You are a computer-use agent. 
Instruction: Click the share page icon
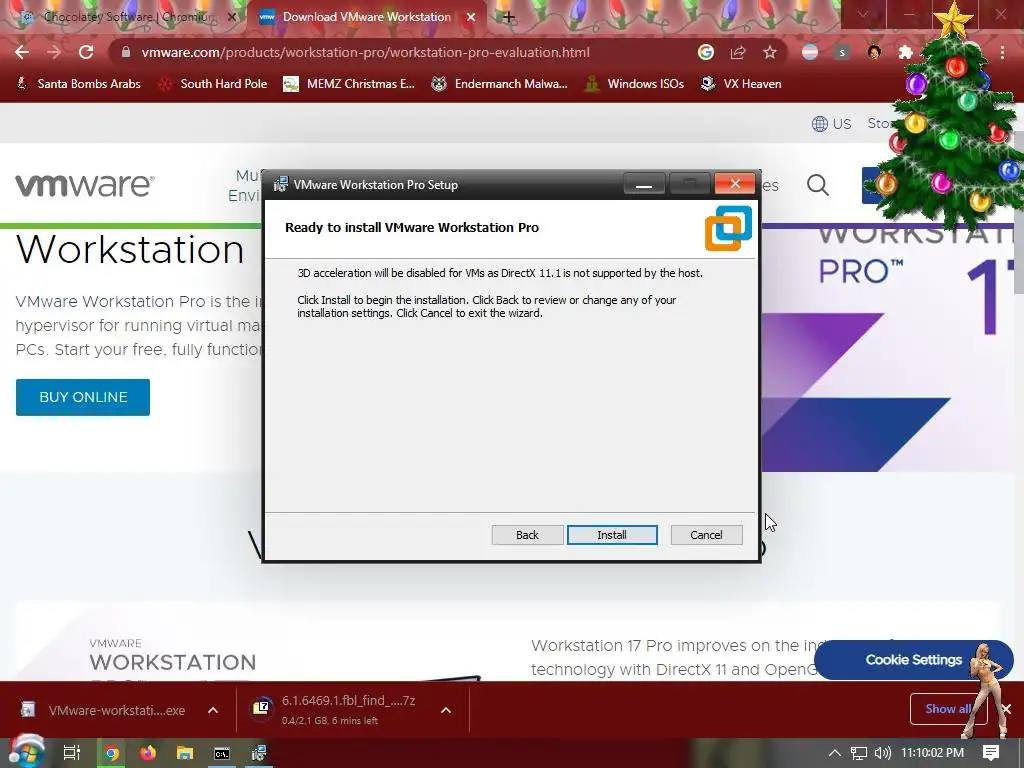pos(737,52)
